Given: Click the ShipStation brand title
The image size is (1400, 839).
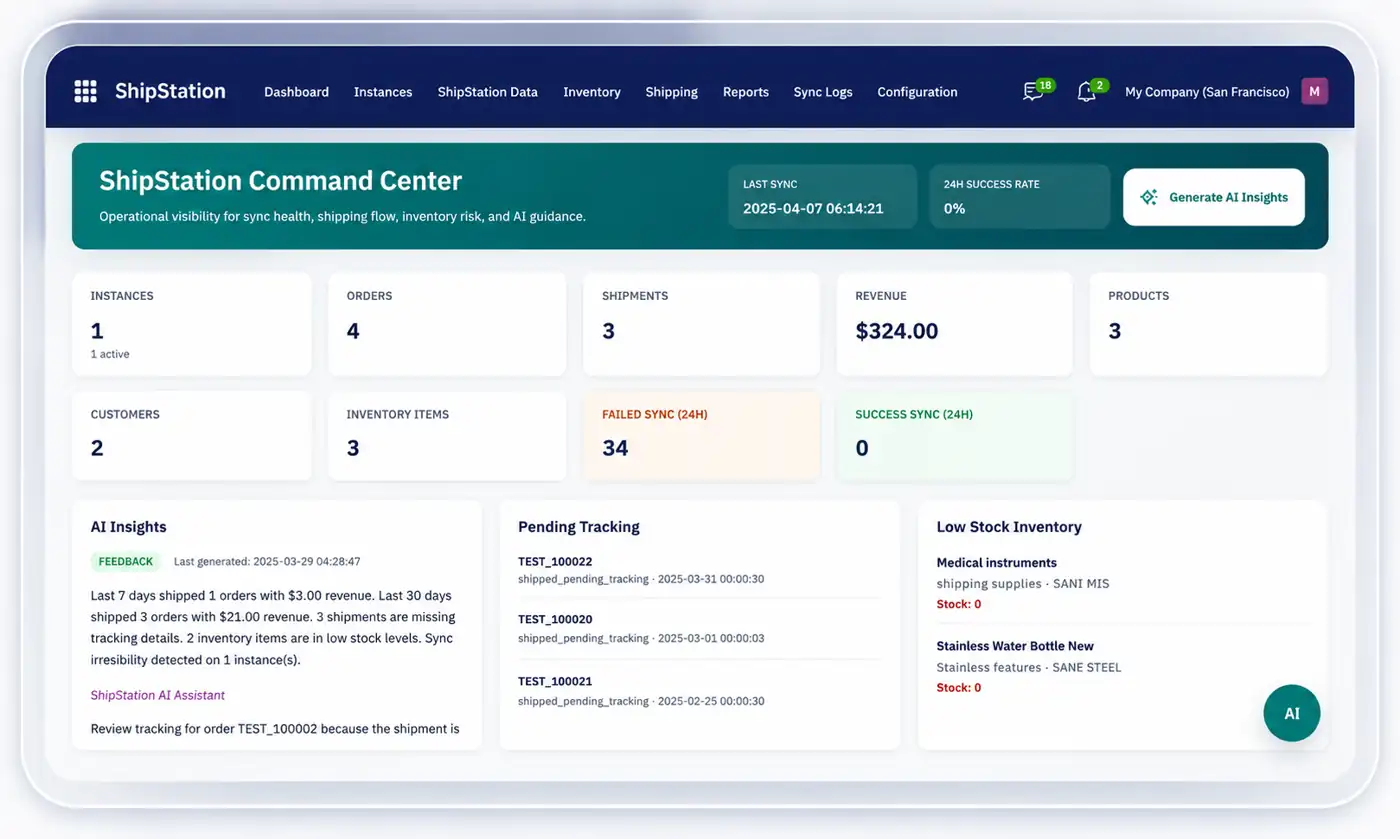Looking at the screenshot, I should coord(170,91).
